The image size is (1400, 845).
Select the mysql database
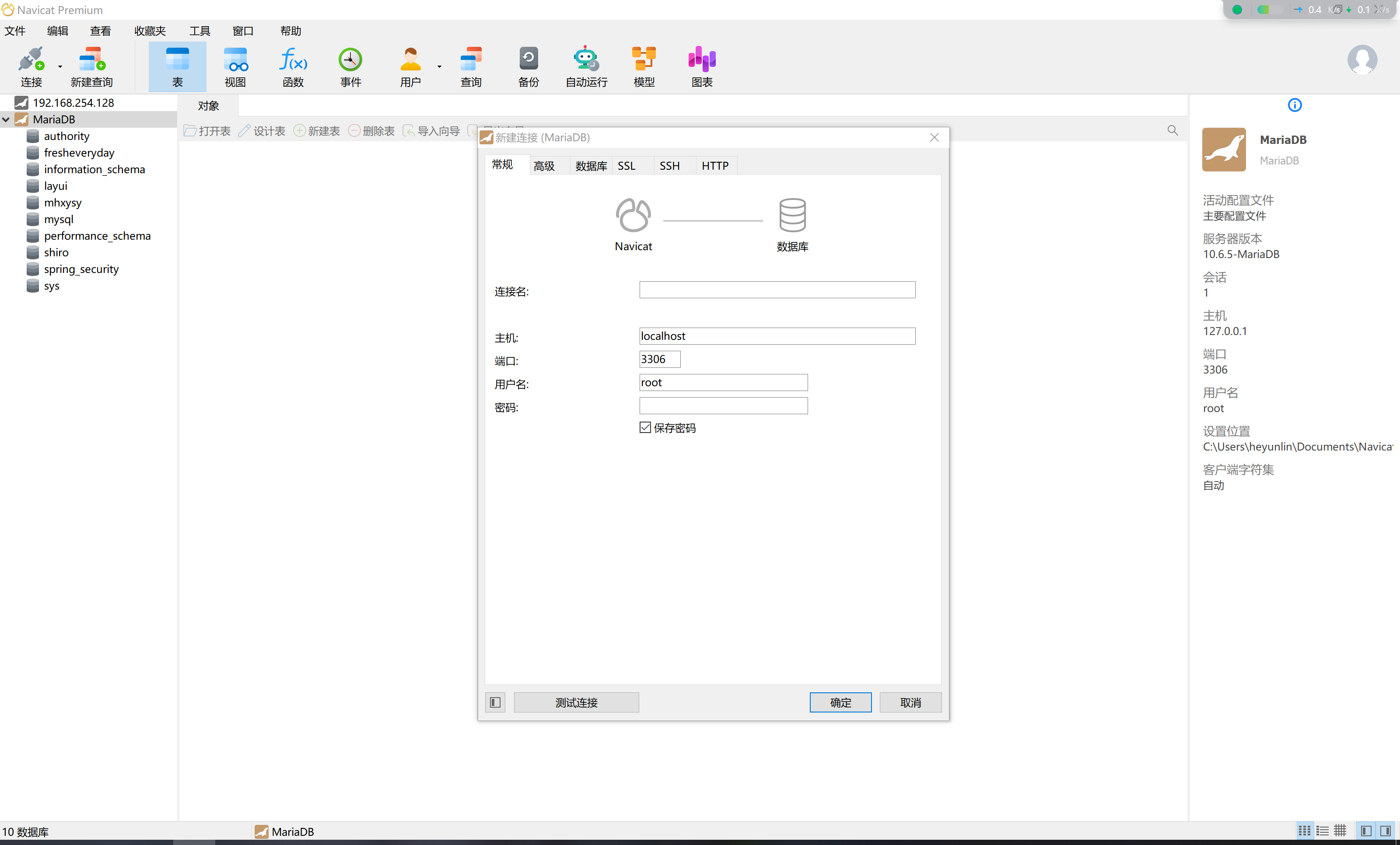point(59,219)
